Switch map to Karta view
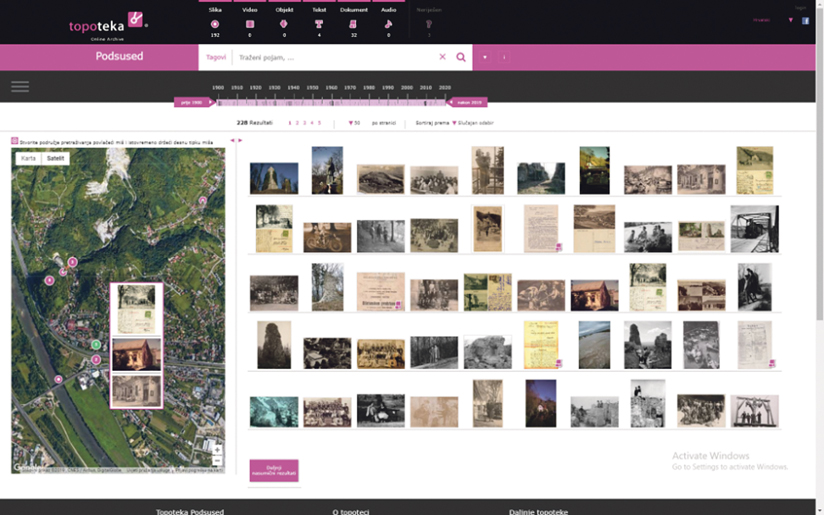The height and width of the screenshot is (515, 824). pyautogui.click(x=28, y=158)
